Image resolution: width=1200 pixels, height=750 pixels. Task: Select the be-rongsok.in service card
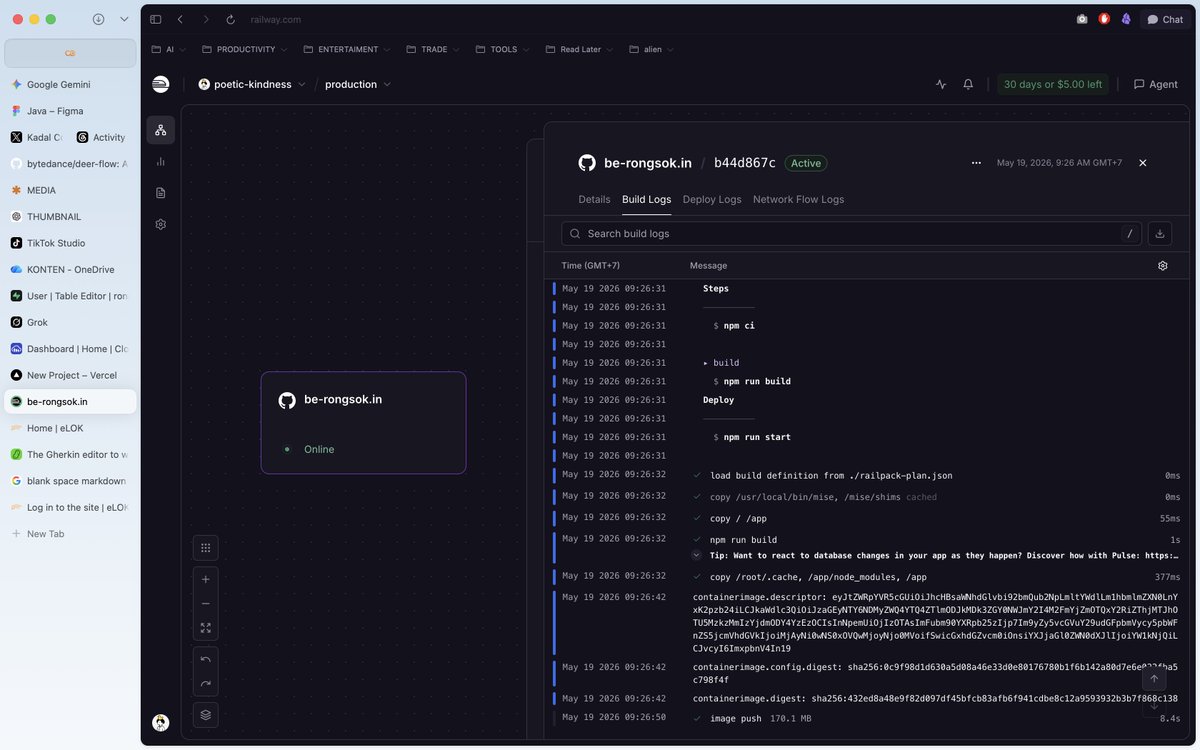pyautogui.click(x=363, y=422)
